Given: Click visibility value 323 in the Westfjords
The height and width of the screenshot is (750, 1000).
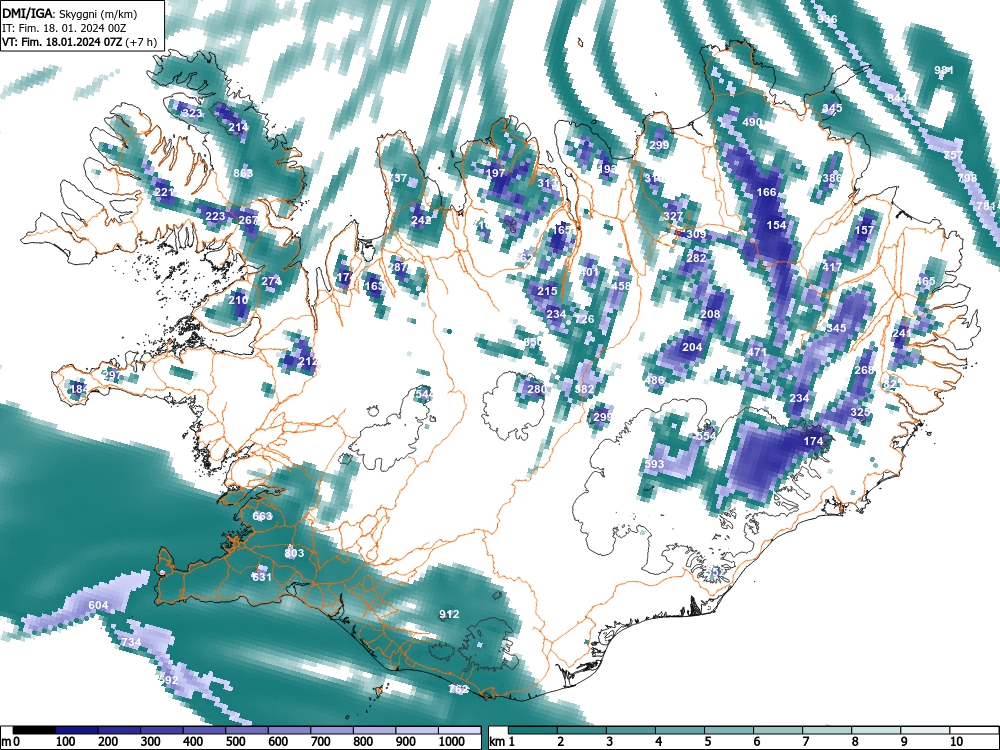Looking at the screenshot, I should pos(192,113).
